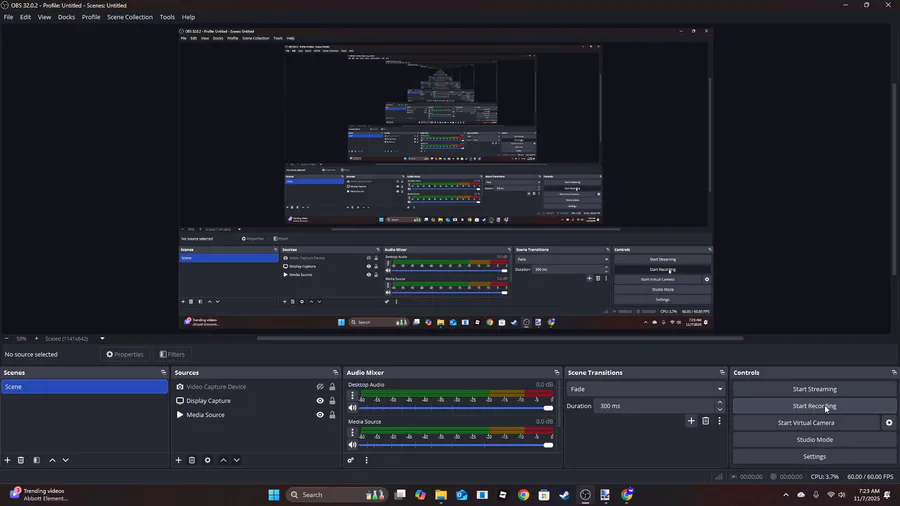This screenshot has height=506, width=900.
Task: Click Start Virtual Camera button
Action: point(806,423)
